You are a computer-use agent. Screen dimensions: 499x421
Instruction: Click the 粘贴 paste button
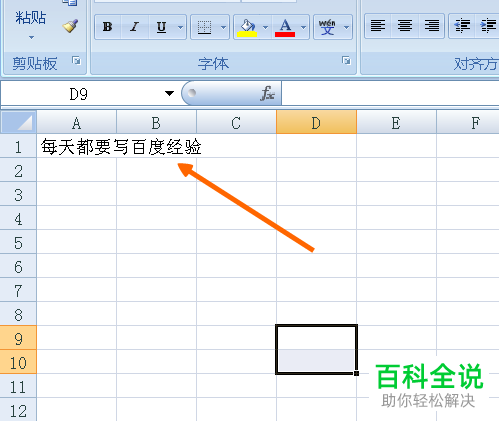(31, 17)
